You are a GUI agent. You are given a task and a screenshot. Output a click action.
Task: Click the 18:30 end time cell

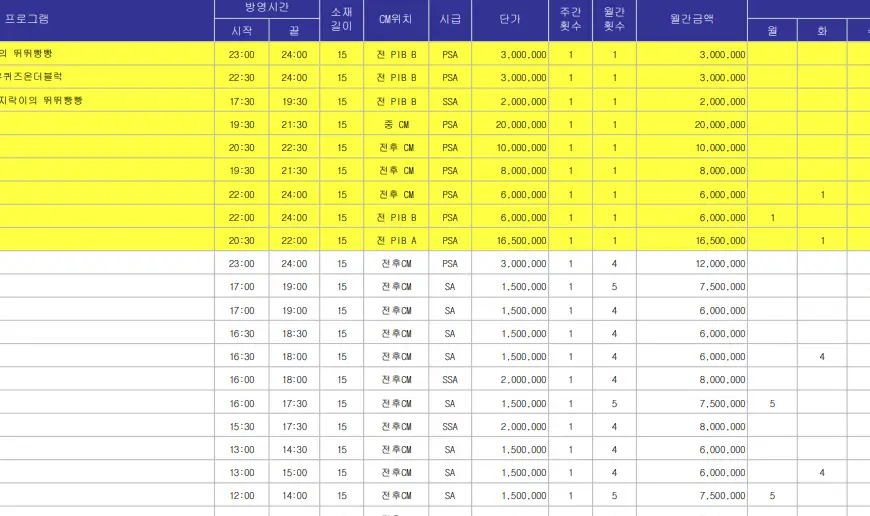pos(294,333)
